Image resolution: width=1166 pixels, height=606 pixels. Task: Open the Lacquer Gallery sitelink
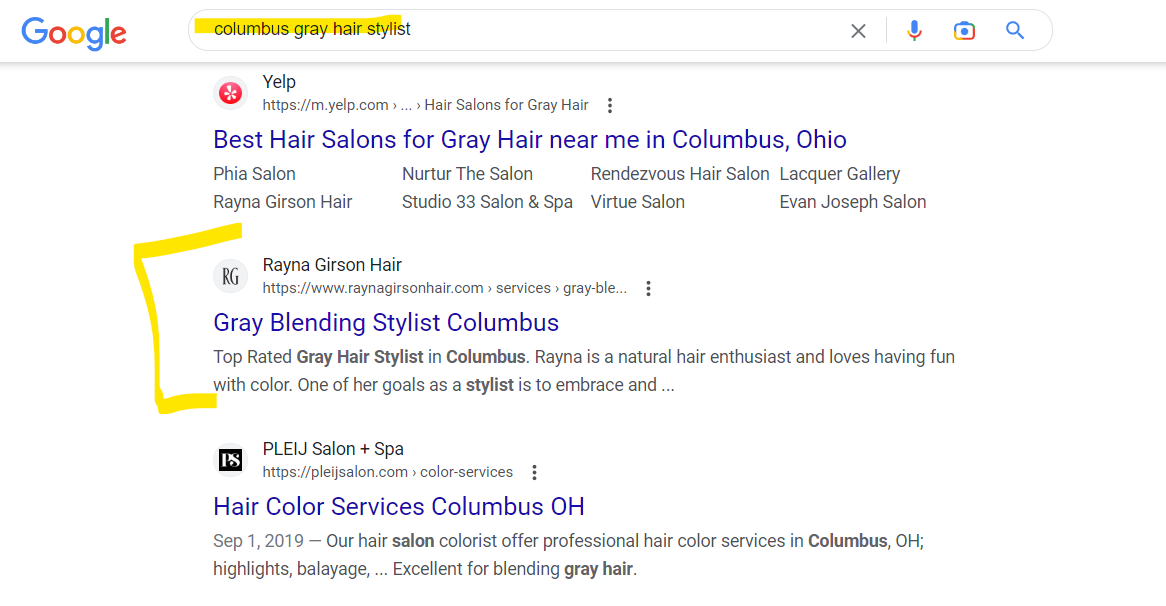tap(840, 174)
